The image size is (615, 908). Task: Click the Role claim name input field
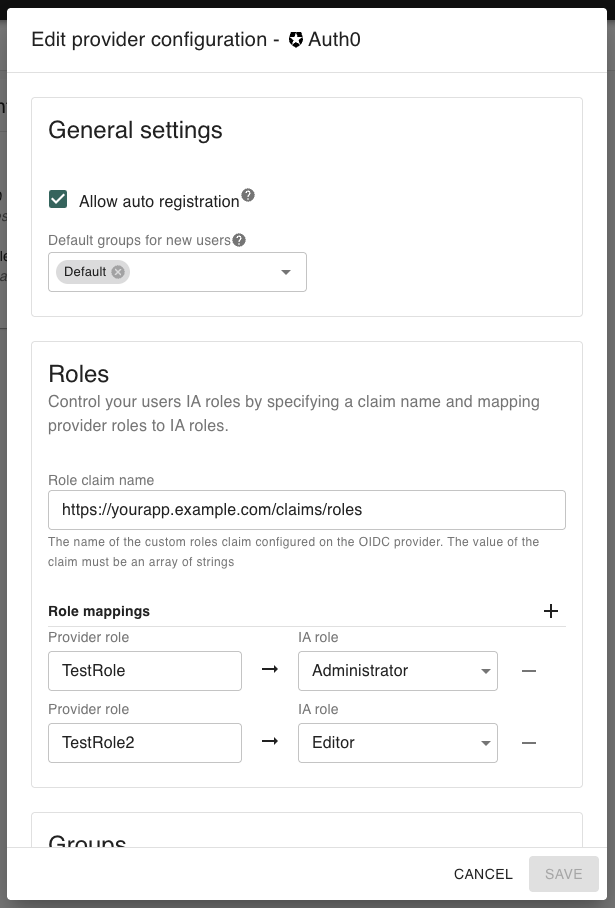pyautogui.click(x=306, y=510)
